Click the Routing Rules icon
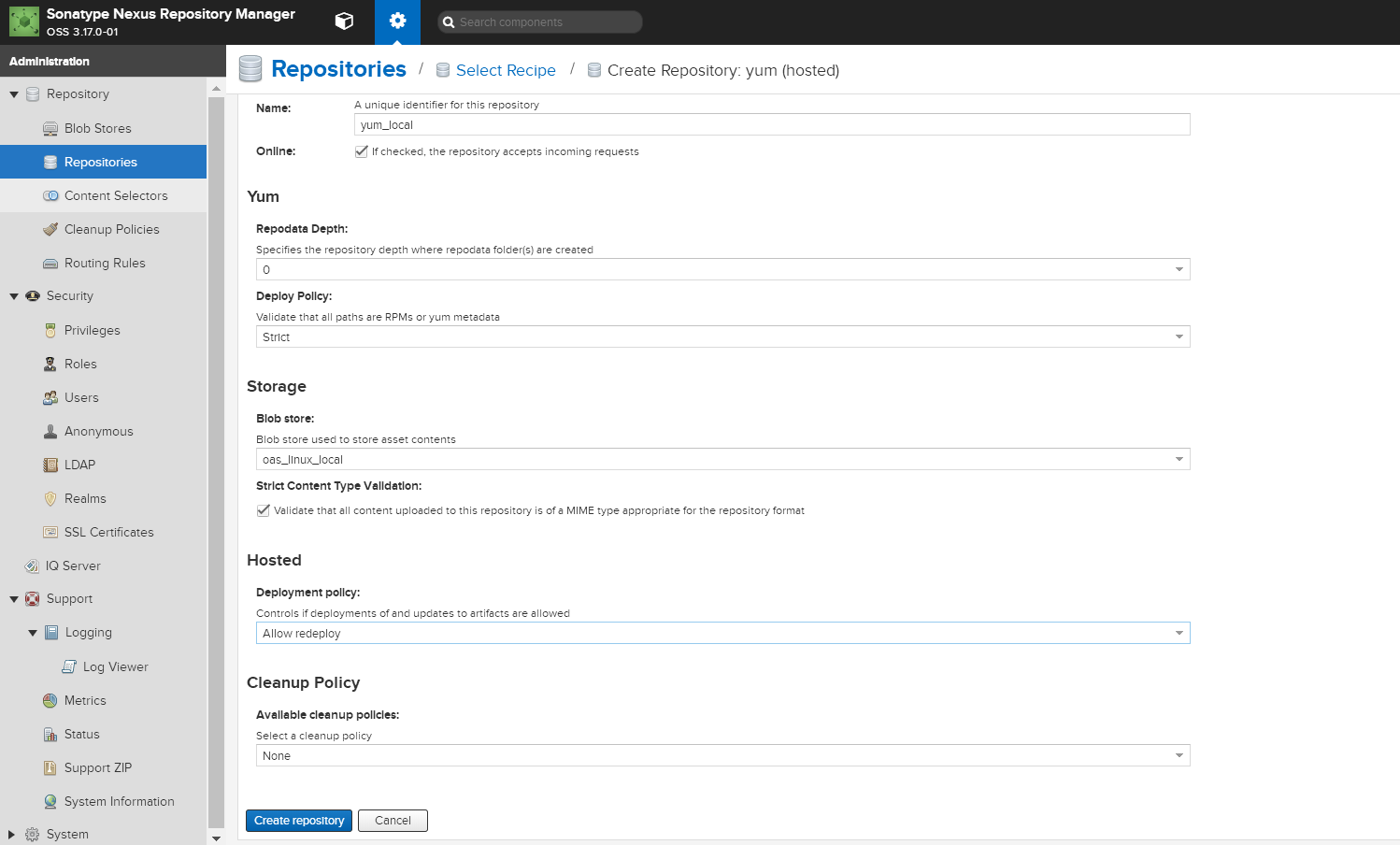 tap(50, 263)
